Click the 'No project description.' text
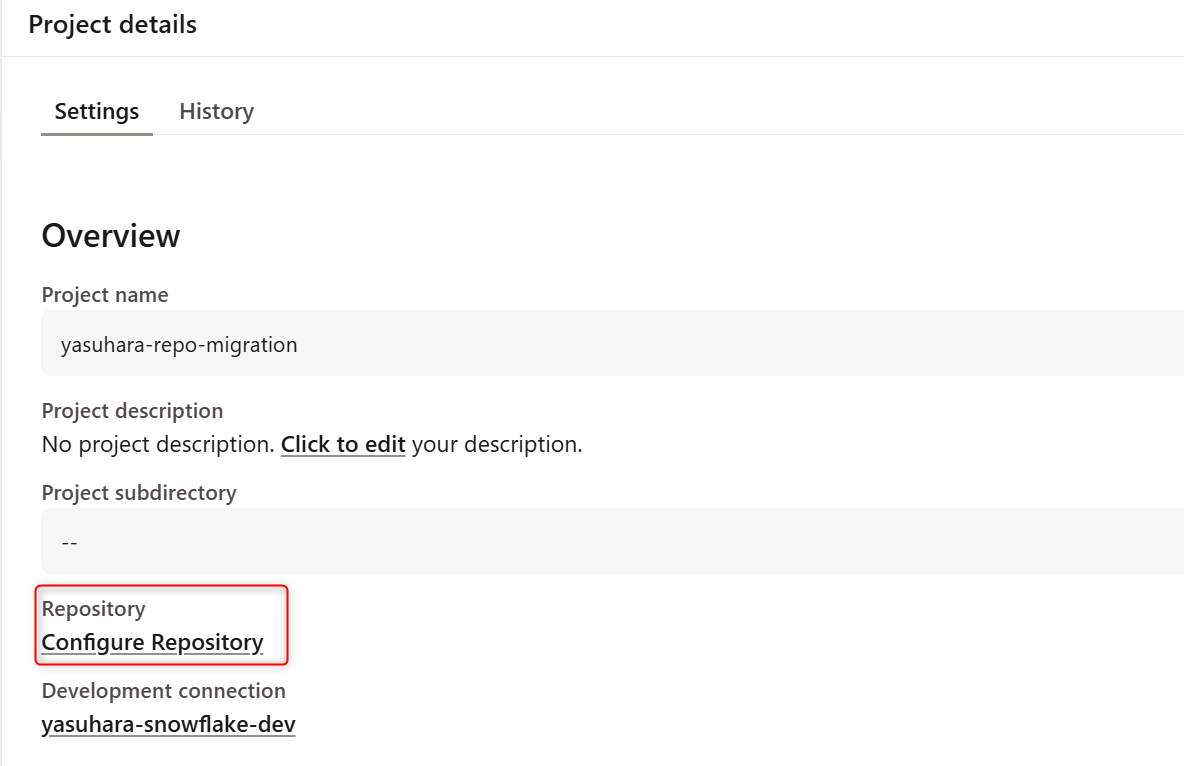 click(158, 444)
